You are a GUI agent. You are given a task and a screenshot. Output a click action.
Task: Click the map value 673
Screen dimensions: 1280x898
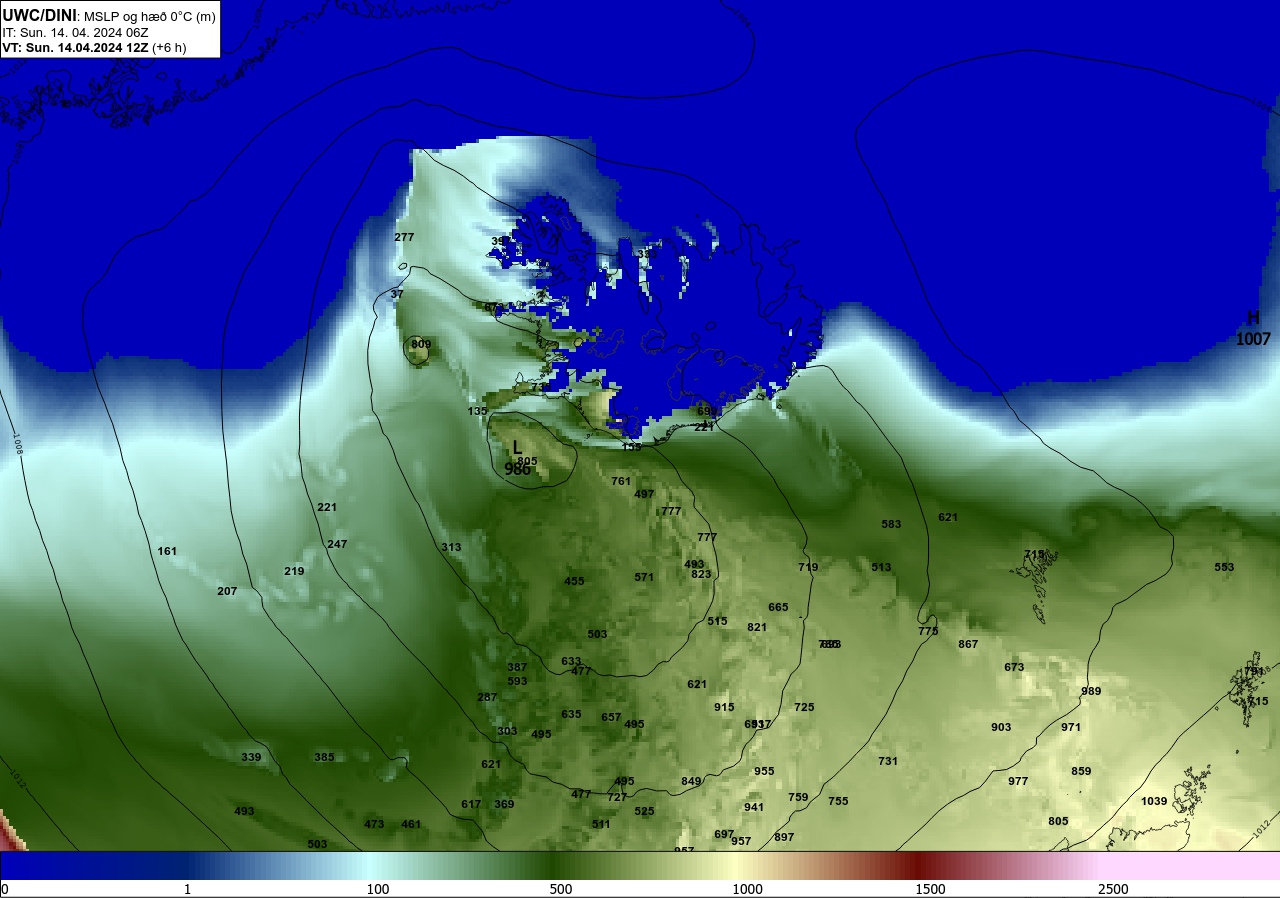[x=1014, y=667]
